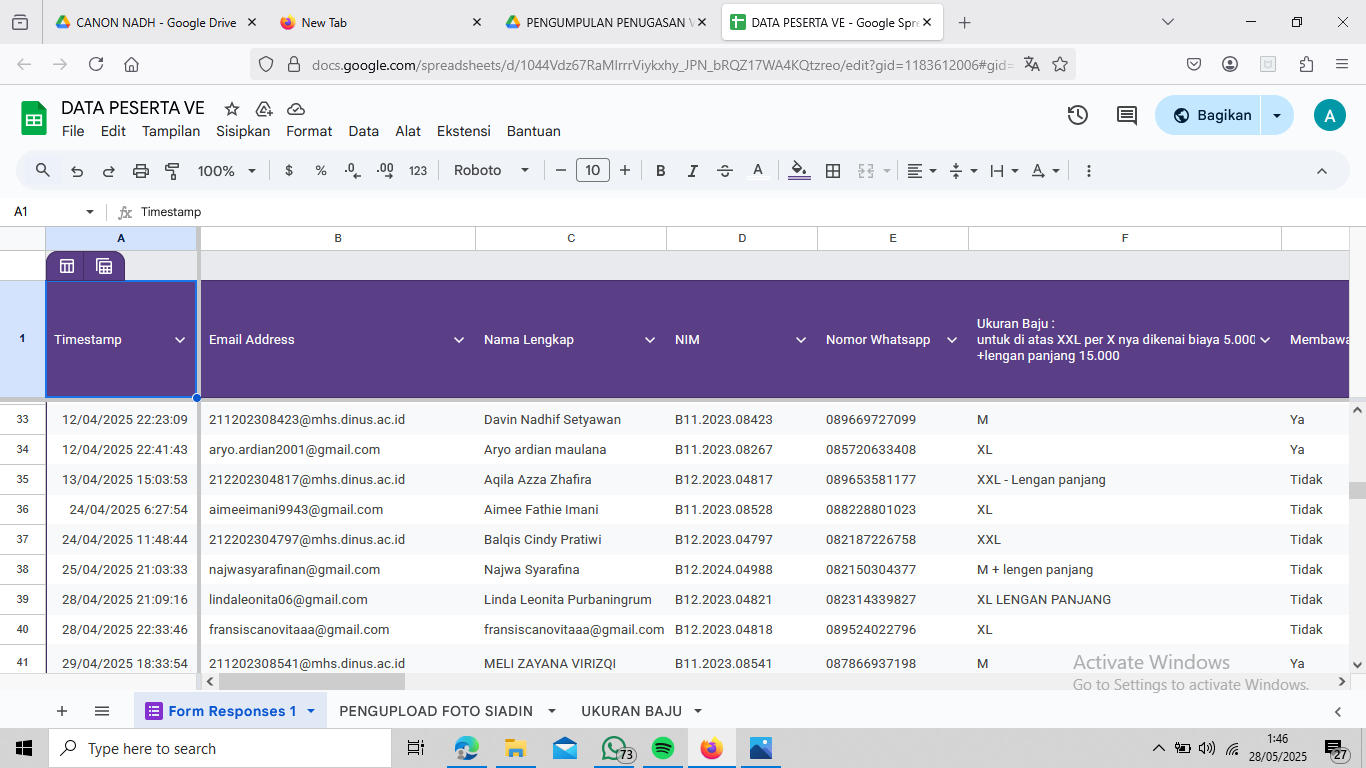Viewport: 1366px width, 768px height.
Task: Open the more toolbar options menu
Action: tap(1089, 171)
